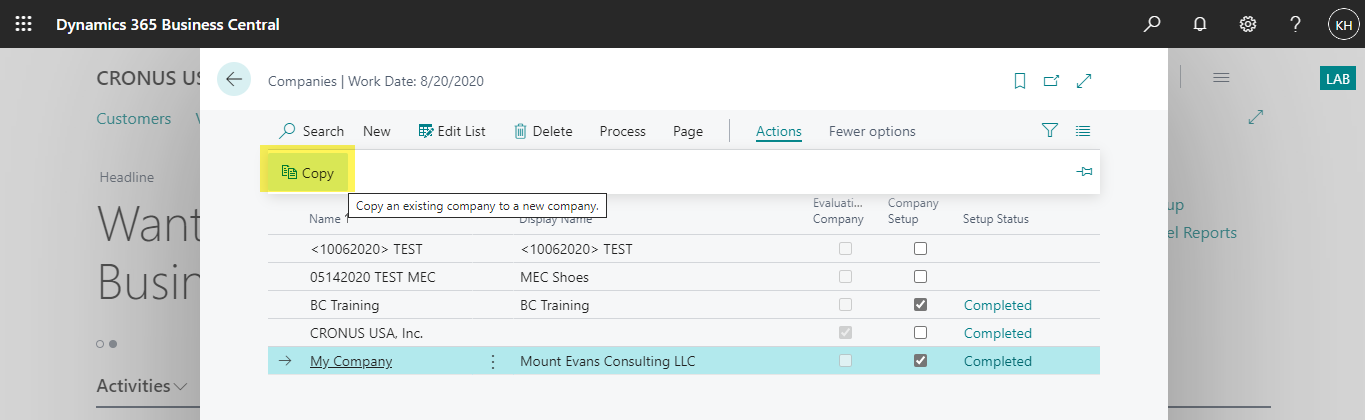
Task: Switch to Edit List mode
Action: [452, 131]
